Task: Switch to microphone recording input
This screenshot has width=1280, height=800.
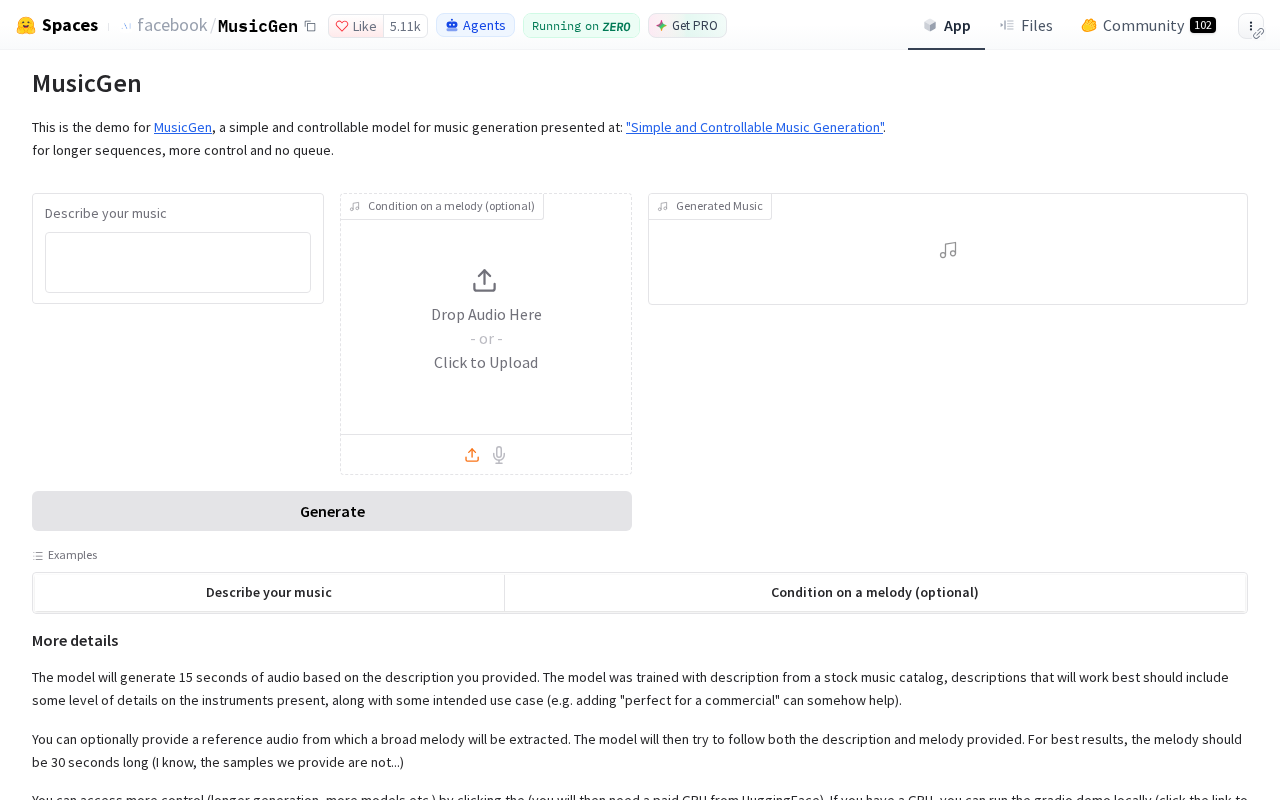Action: (499, 455)
